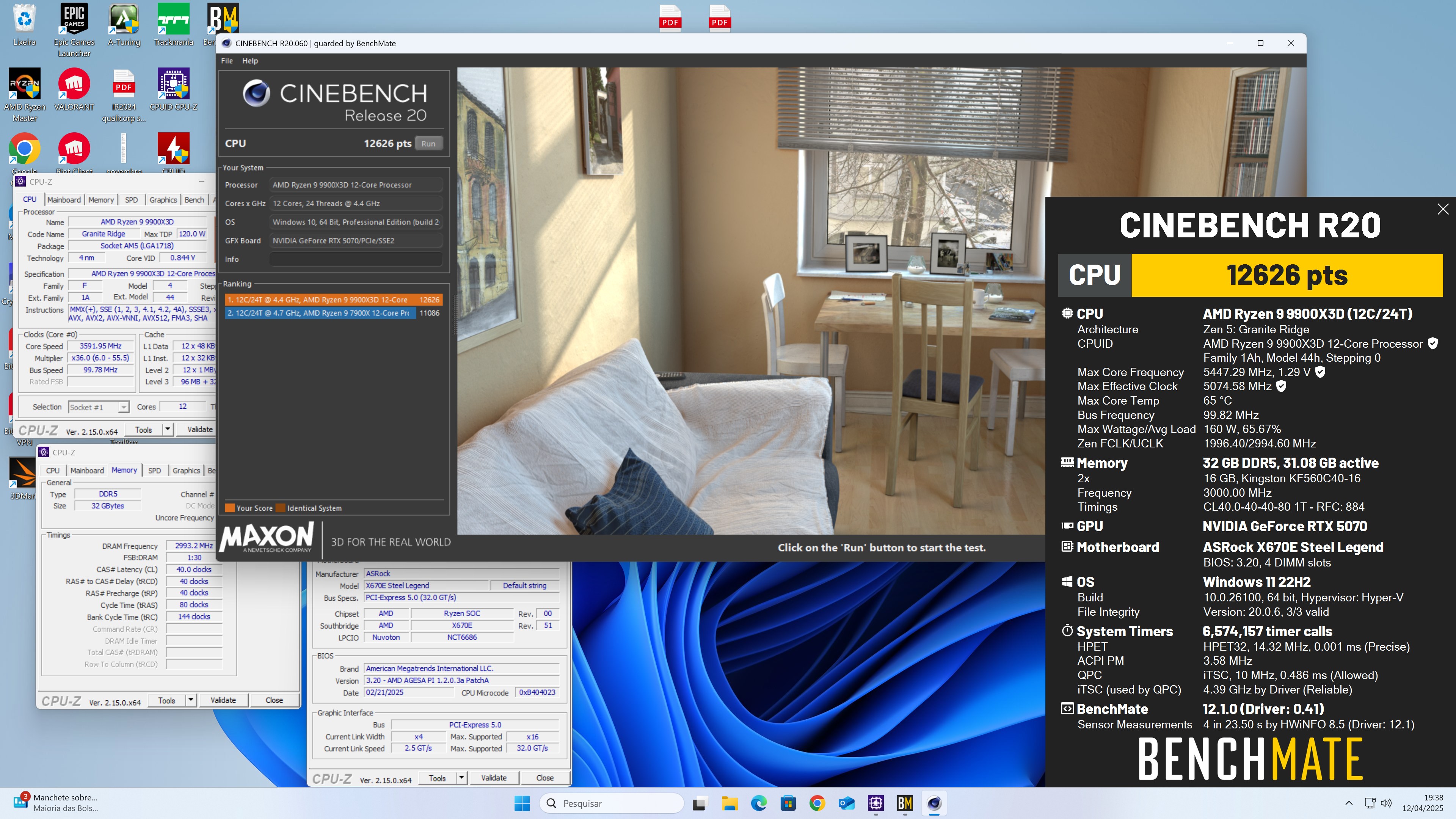
Task: Switch to Bench tab in top CPU-Z window
Action: point(195,199)
